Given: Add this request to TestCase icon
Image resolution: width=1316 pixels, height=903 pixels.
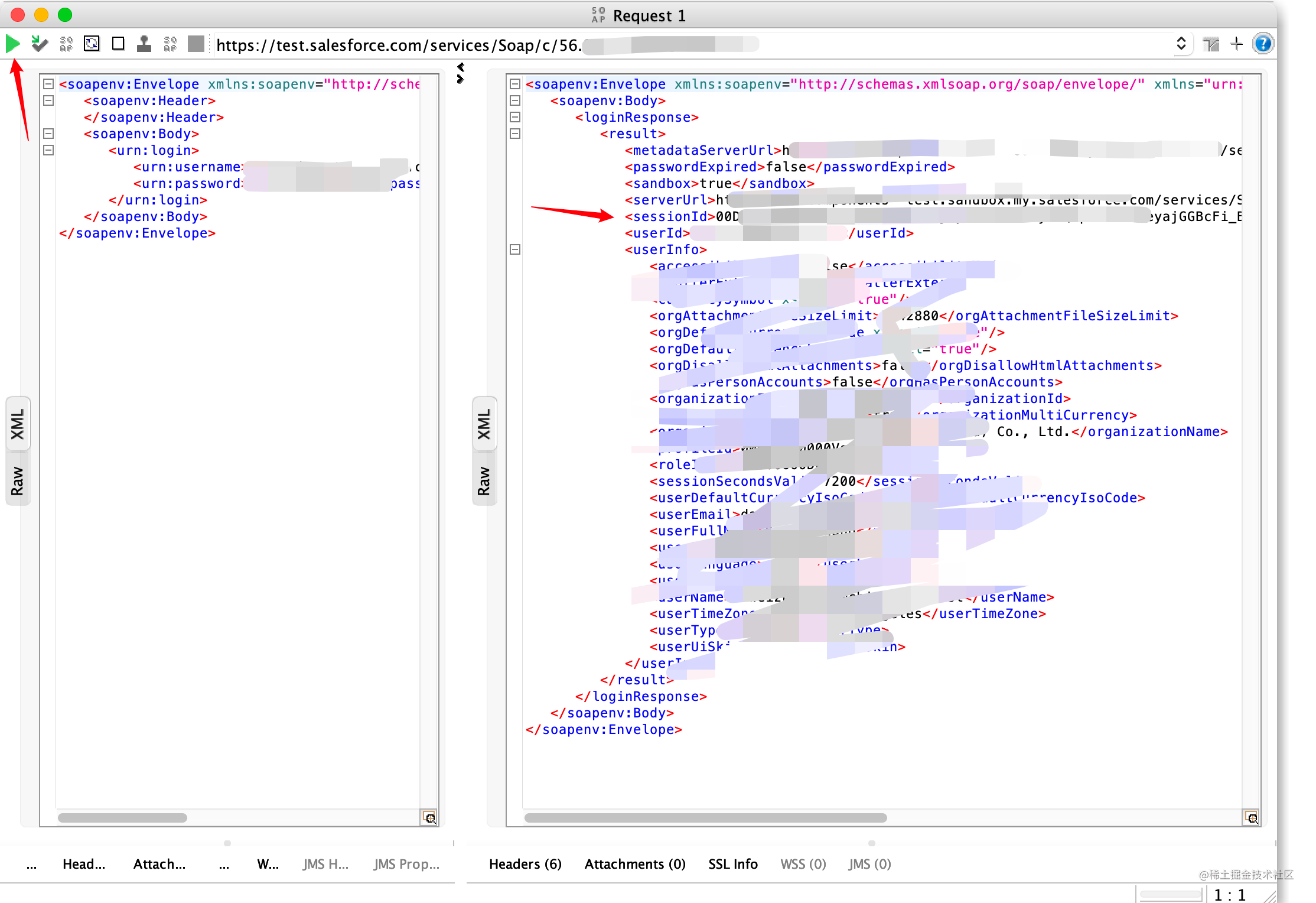Looking at the screenshot, I should point(39,44).
